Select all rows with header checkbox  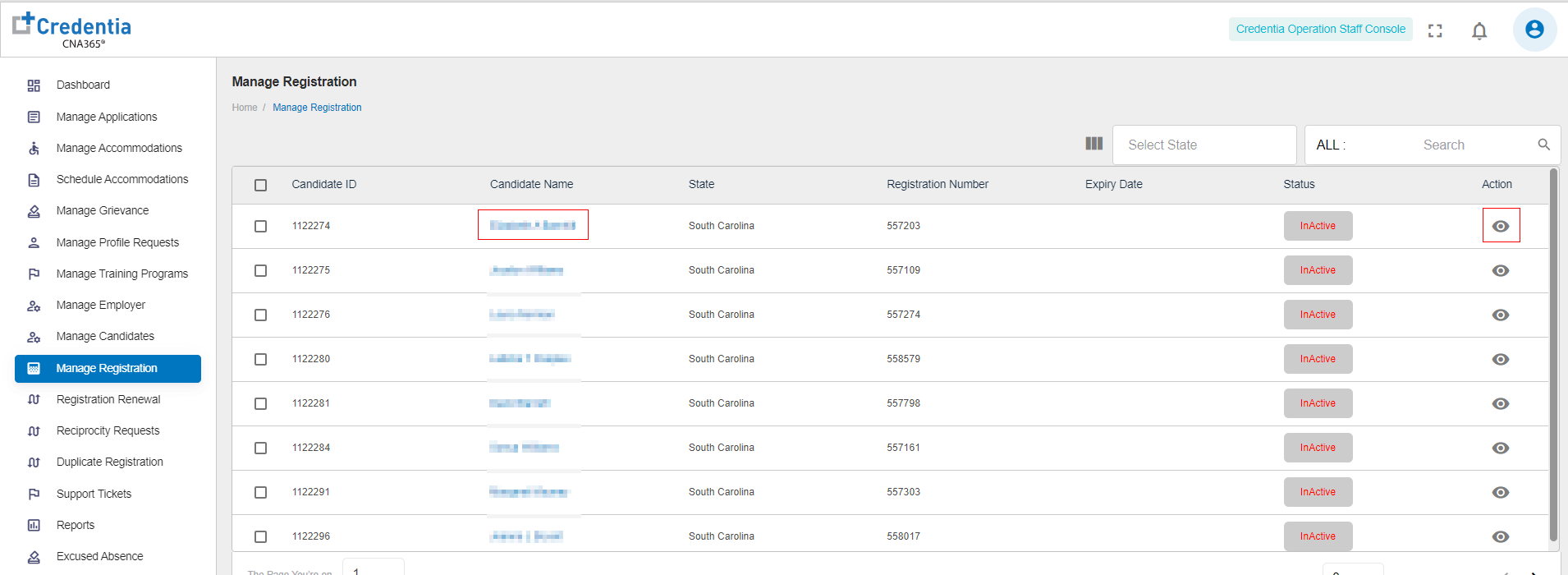point(260,185)
